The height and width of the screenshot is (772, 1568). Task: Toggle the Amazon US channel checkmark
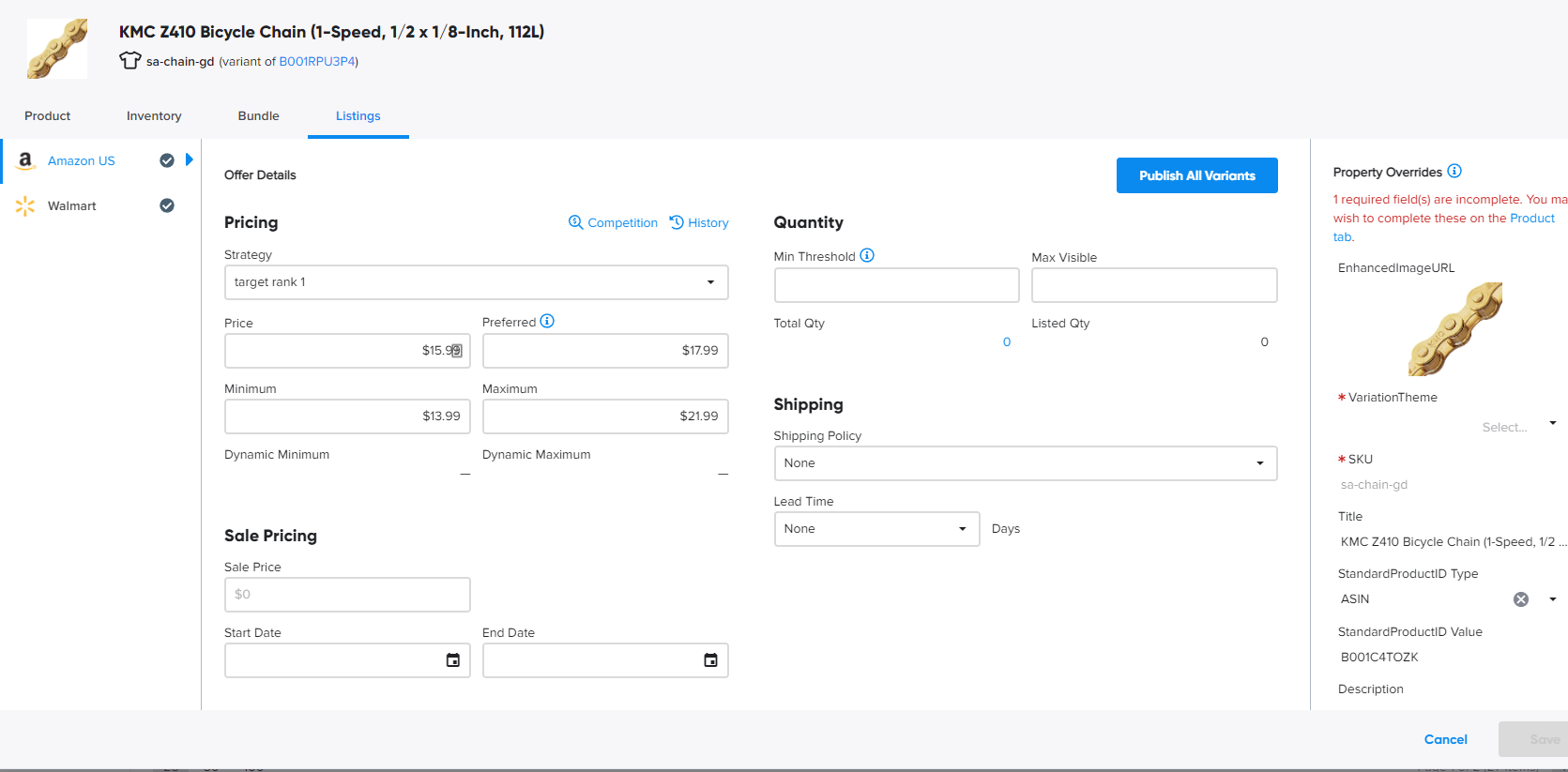click(167, 160)
